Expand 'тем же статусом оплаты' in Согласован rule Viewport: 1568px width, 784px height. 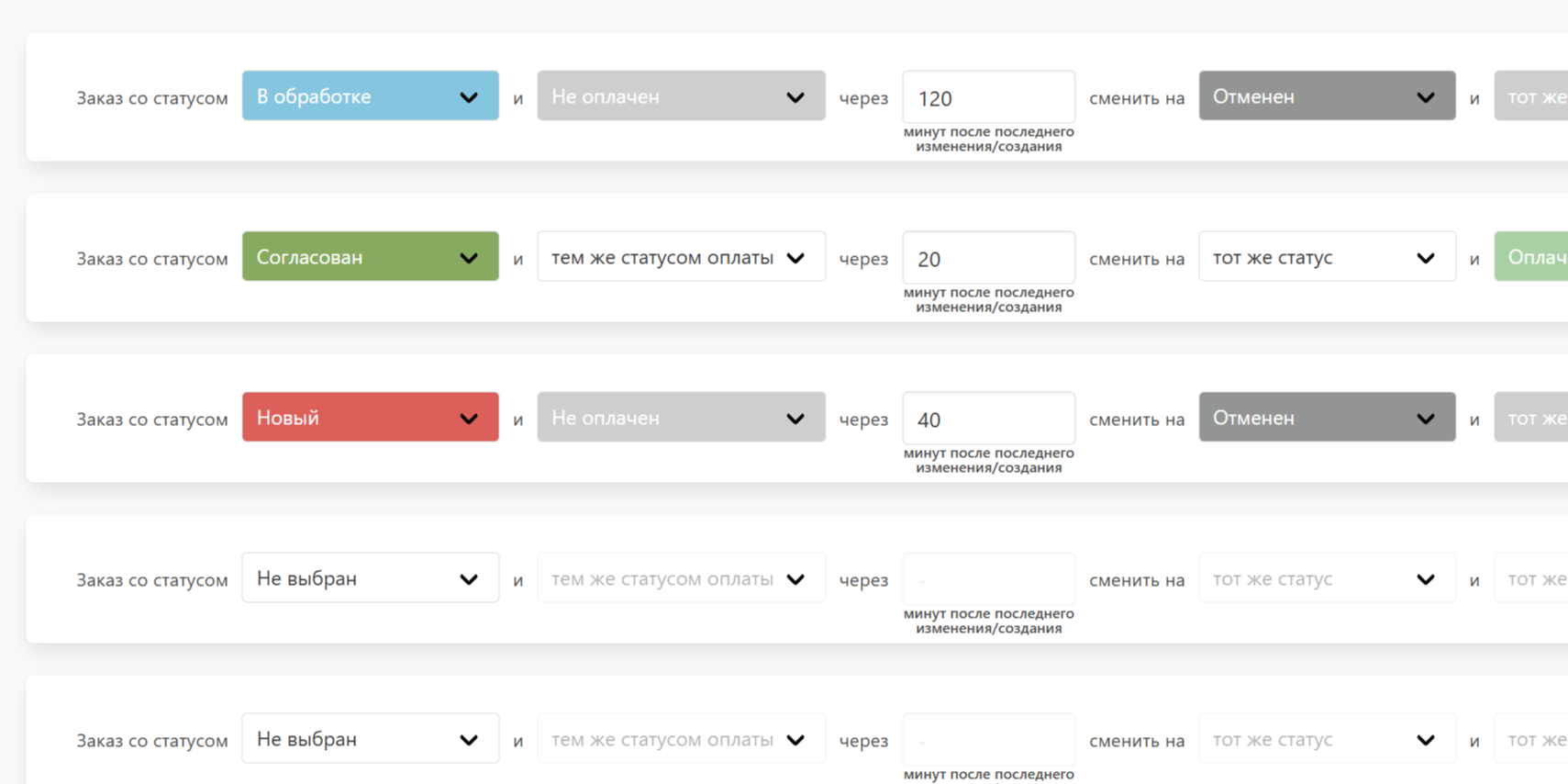point(681,257)
